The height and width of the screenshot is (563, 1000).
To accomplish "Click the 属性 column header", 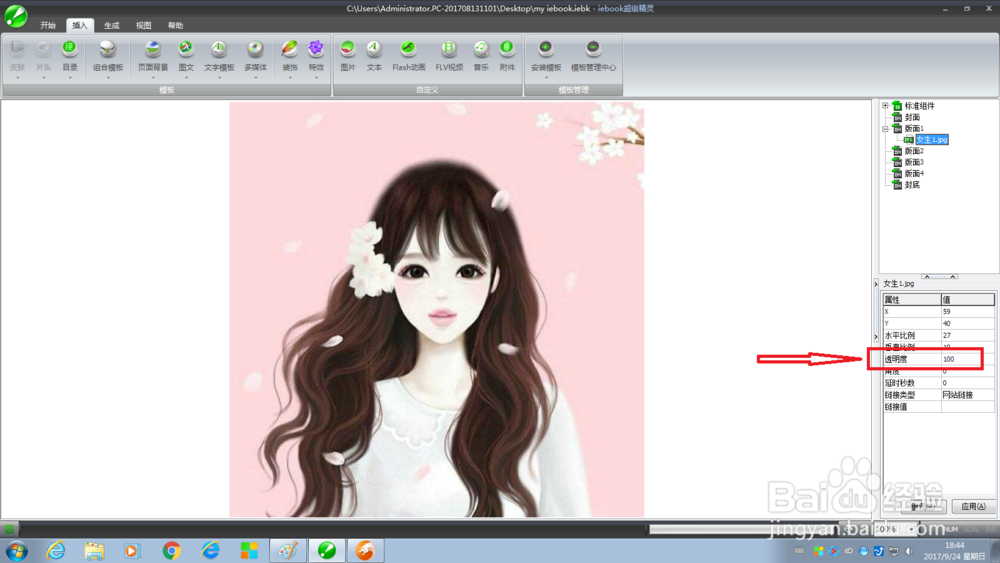I will click(x=912, y=300).
